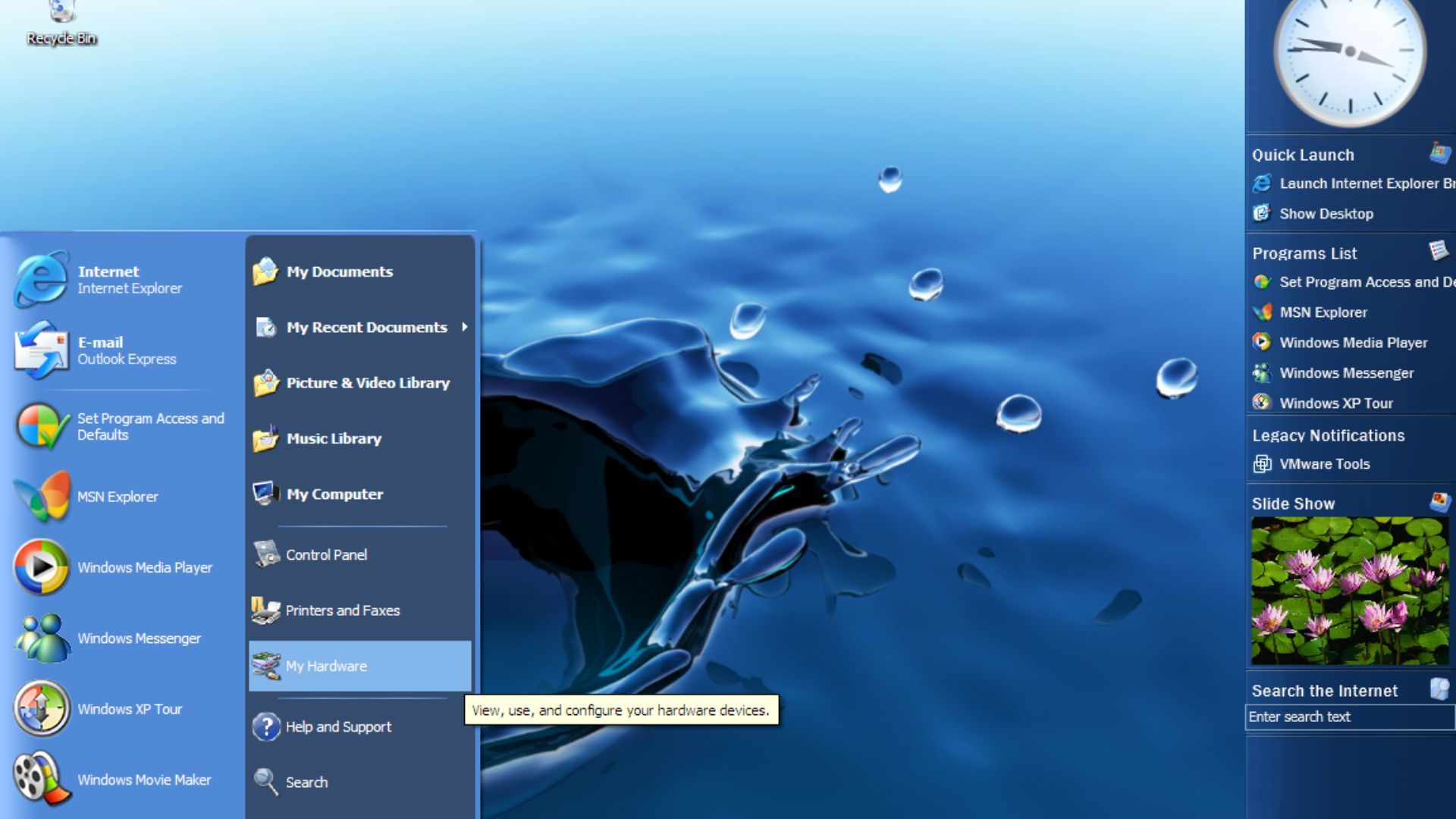Image resolution: width=1456 pixels, height=819 pixels.
Task: Open Control Panel from Start menu
Action: pos(326,554)
